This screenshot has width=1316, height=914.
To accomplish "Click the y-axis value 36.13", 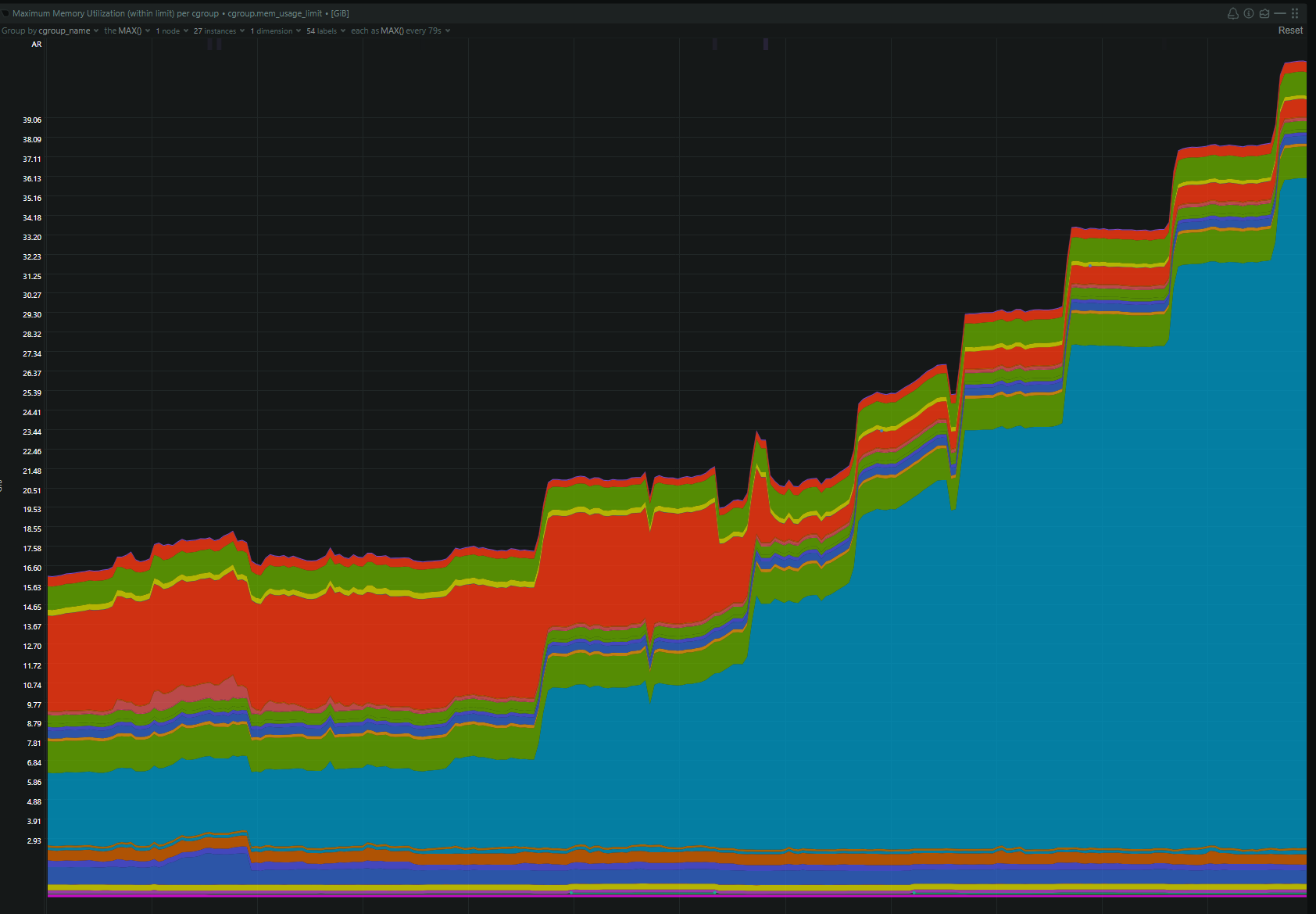I will click(32, 179).
